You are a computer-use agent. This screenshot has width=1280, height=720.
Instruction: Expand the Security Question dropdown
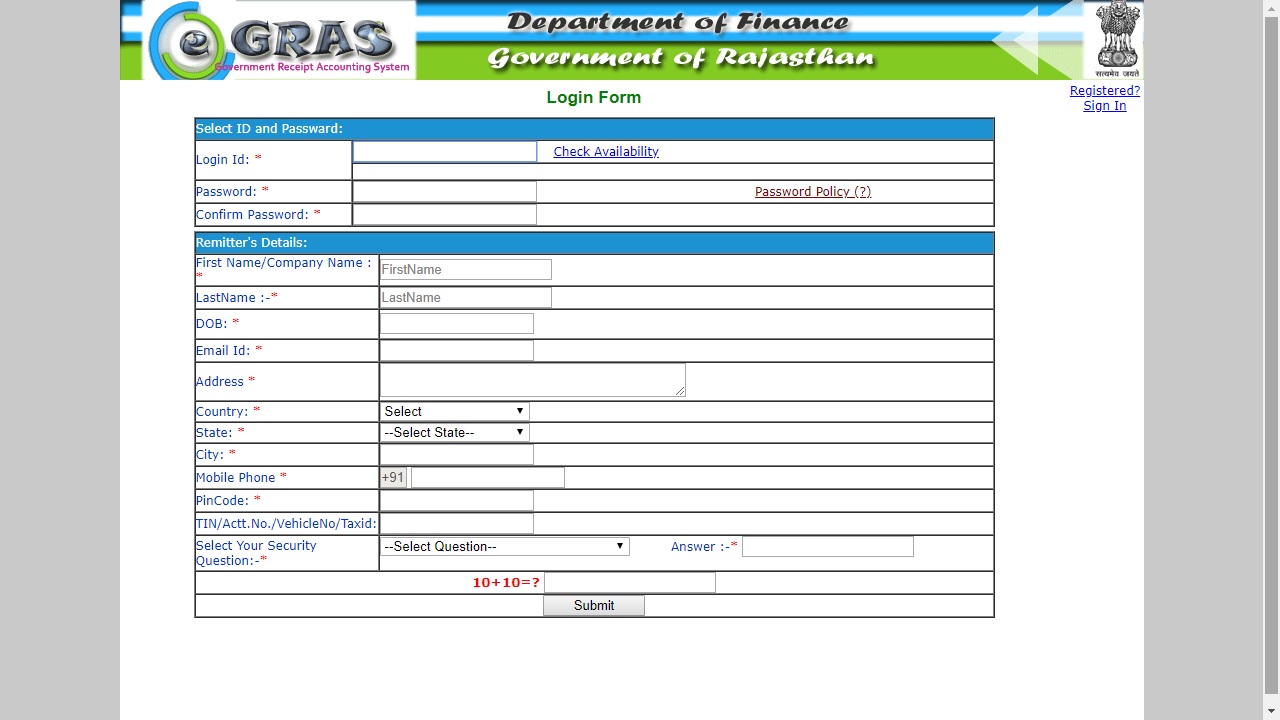coord(503,546)
